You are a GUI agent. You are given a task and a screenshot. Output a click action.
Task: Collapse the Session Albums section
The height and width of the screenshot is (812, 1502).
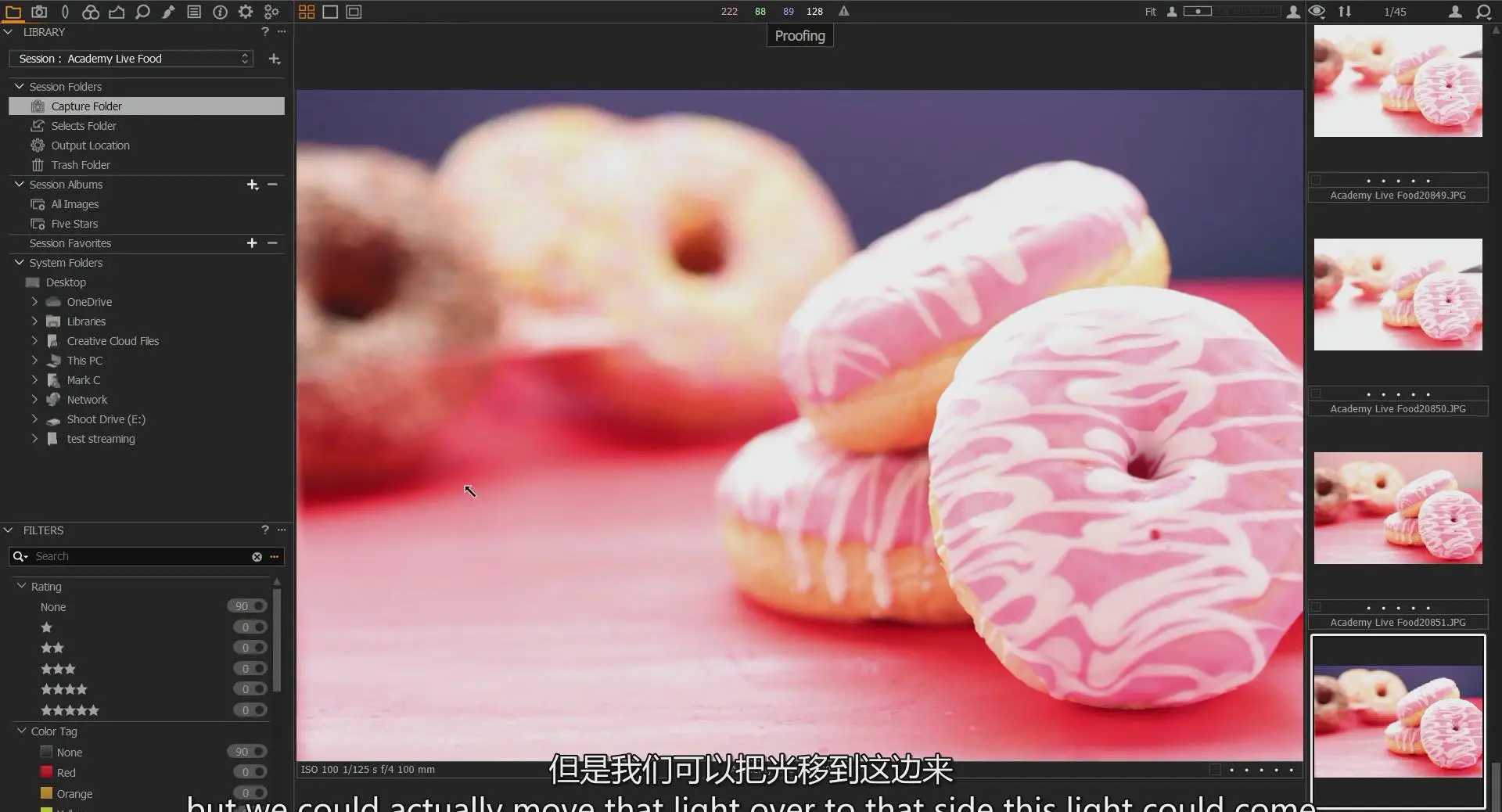[x=20, y=184]
